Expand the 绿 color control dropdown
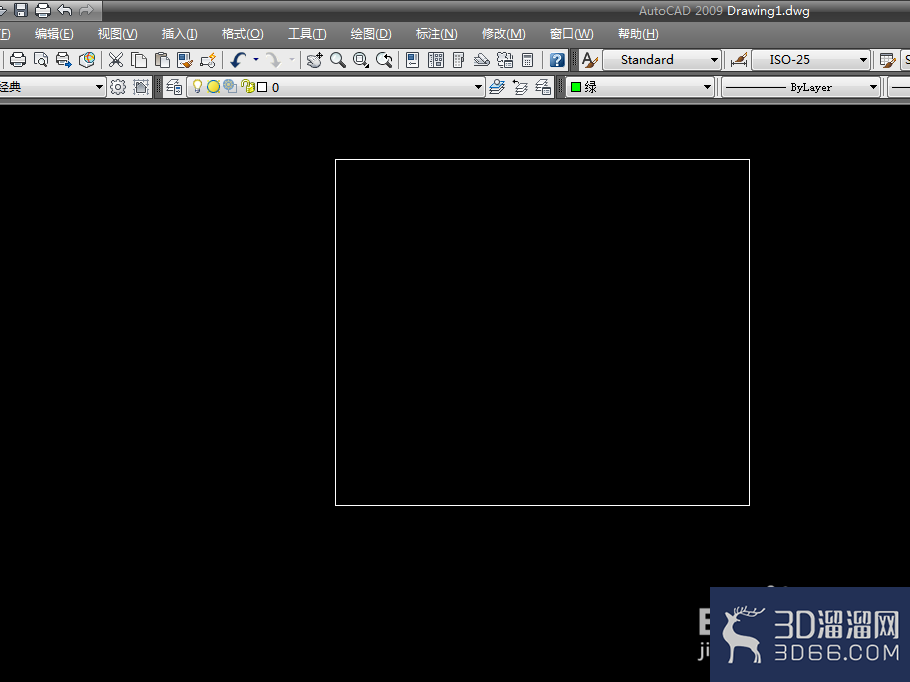This screenshot has height=682, width=910. click(x=707, y=87)
